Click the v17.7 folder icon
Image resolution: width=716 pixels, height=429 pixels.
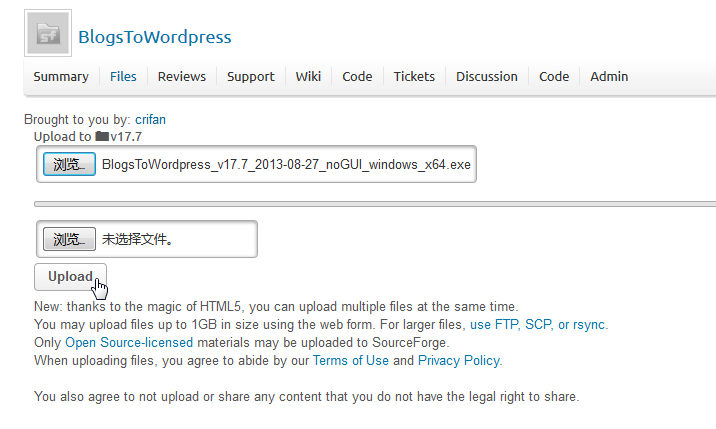pyautogui.click(x=102, y=136)
